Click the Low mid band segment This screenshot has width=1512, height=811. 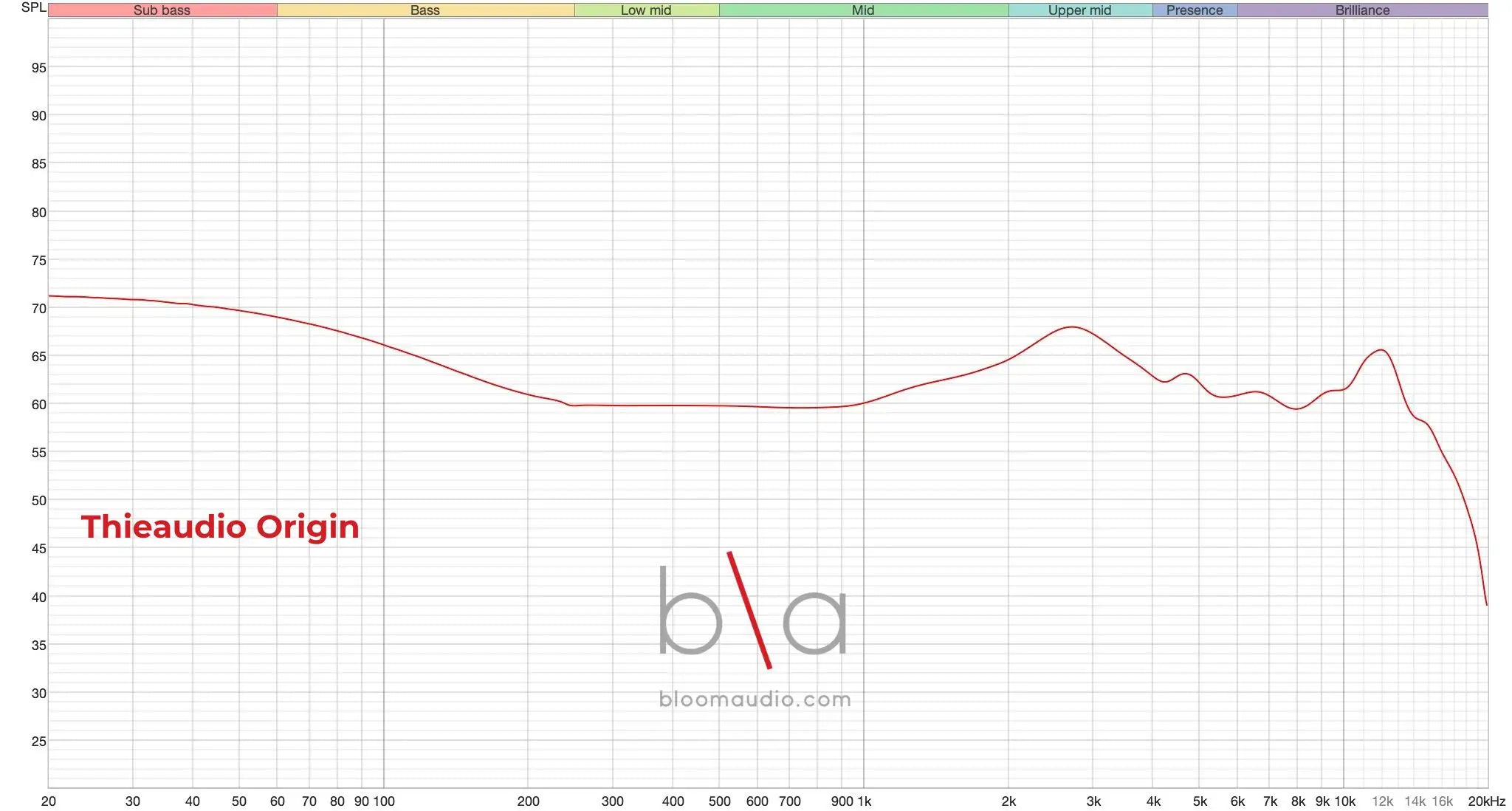[646, 10]
